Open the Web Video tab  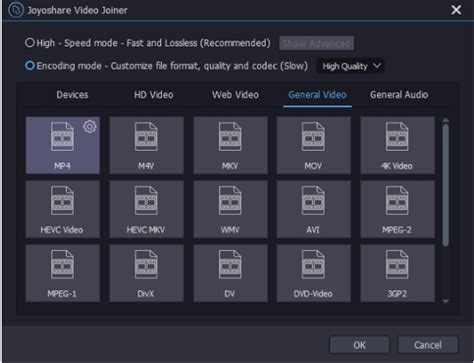point(235,95)
